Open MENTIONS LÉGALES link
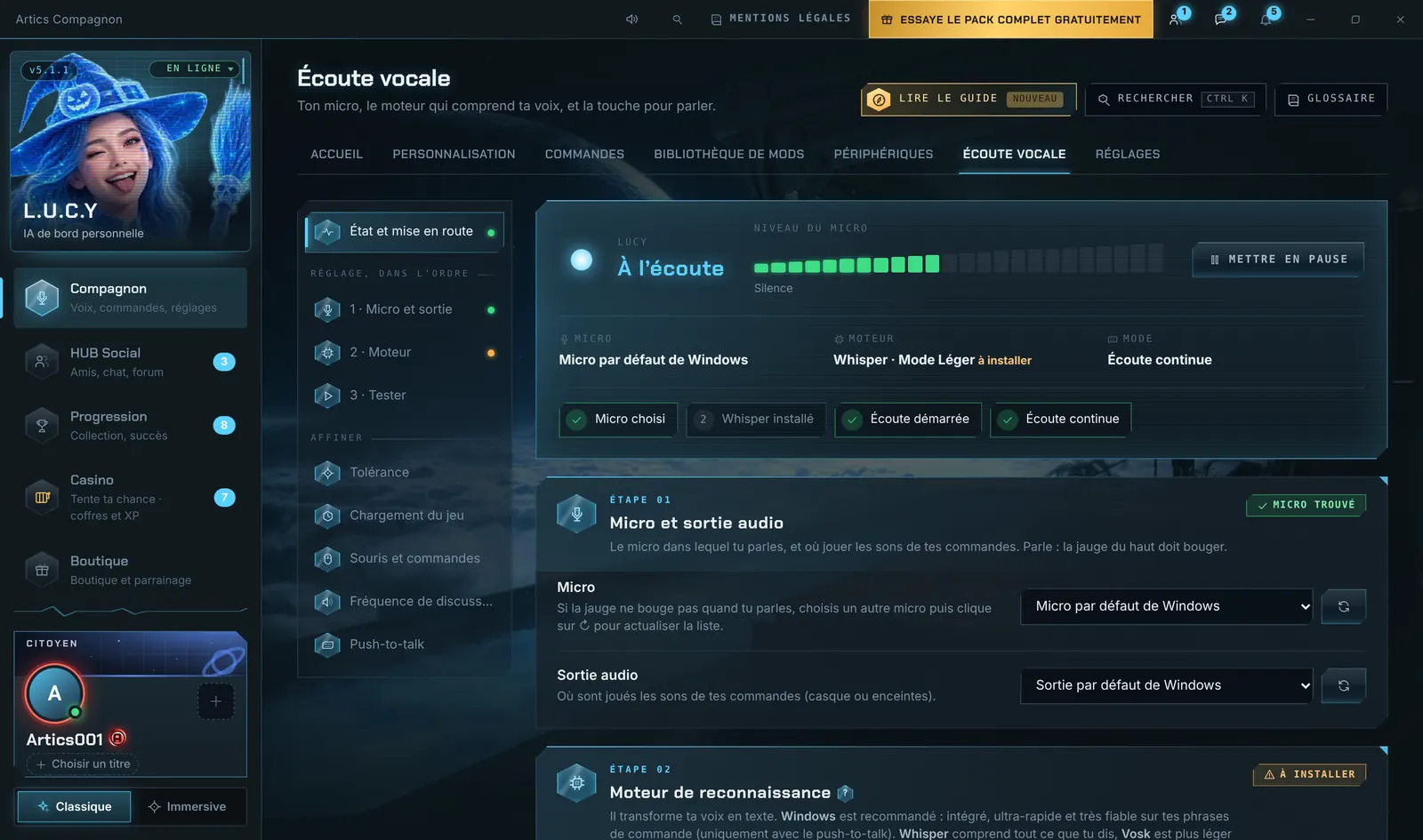 [x=781, y=19]
